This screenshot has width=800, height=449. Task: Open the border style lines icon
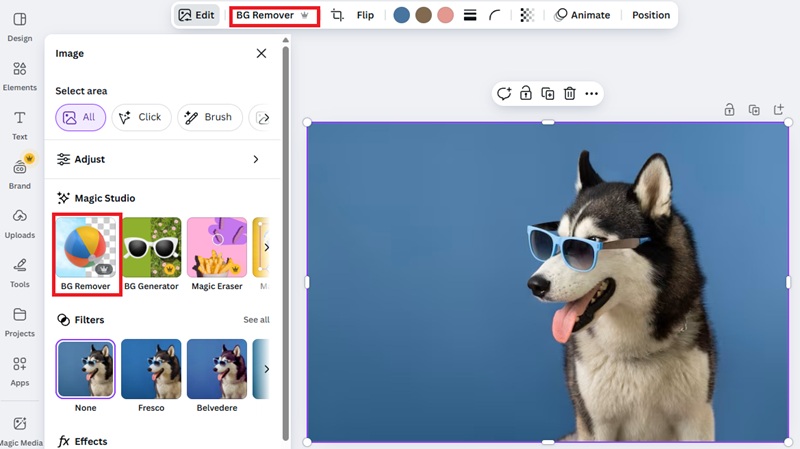470,16
